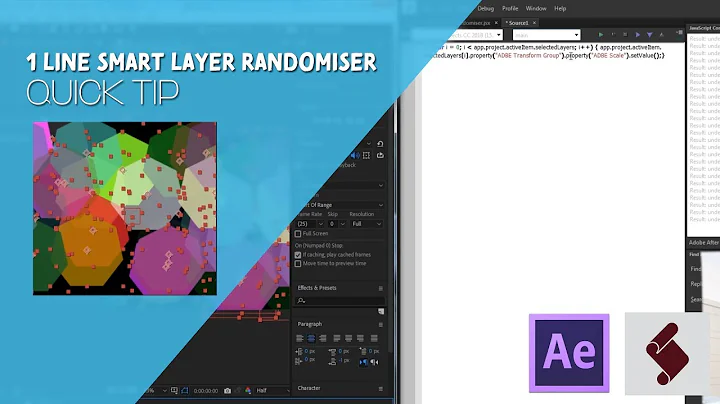
Task: Switch to the Source1 tab
Action: click(x=518, y=22)
